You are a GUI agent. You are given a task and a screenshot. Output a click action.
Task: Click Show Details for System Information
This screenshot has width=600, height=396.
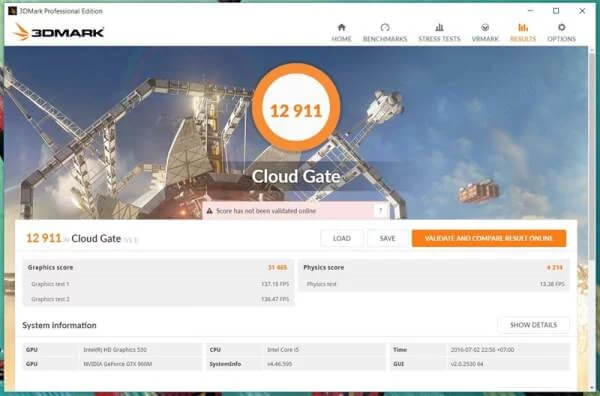(x=533, y=325)
